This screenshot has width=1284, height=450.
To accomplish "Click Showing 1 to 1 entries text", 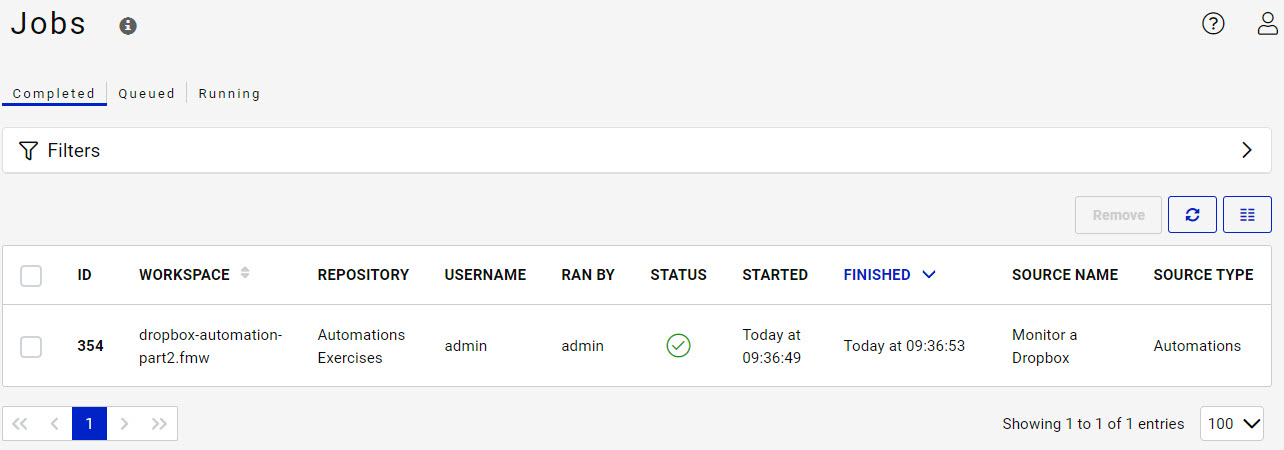I will coord(1093,424).
